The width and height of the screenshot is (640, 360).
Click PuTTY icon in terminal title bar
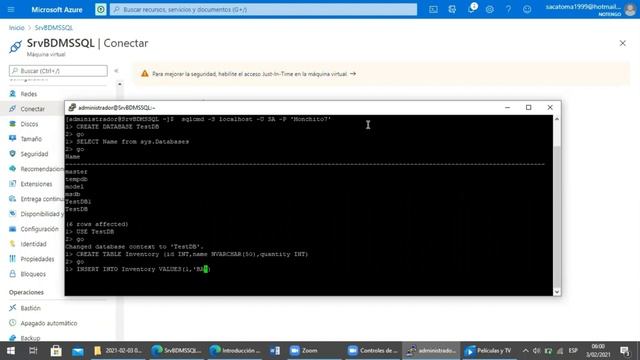72,108
